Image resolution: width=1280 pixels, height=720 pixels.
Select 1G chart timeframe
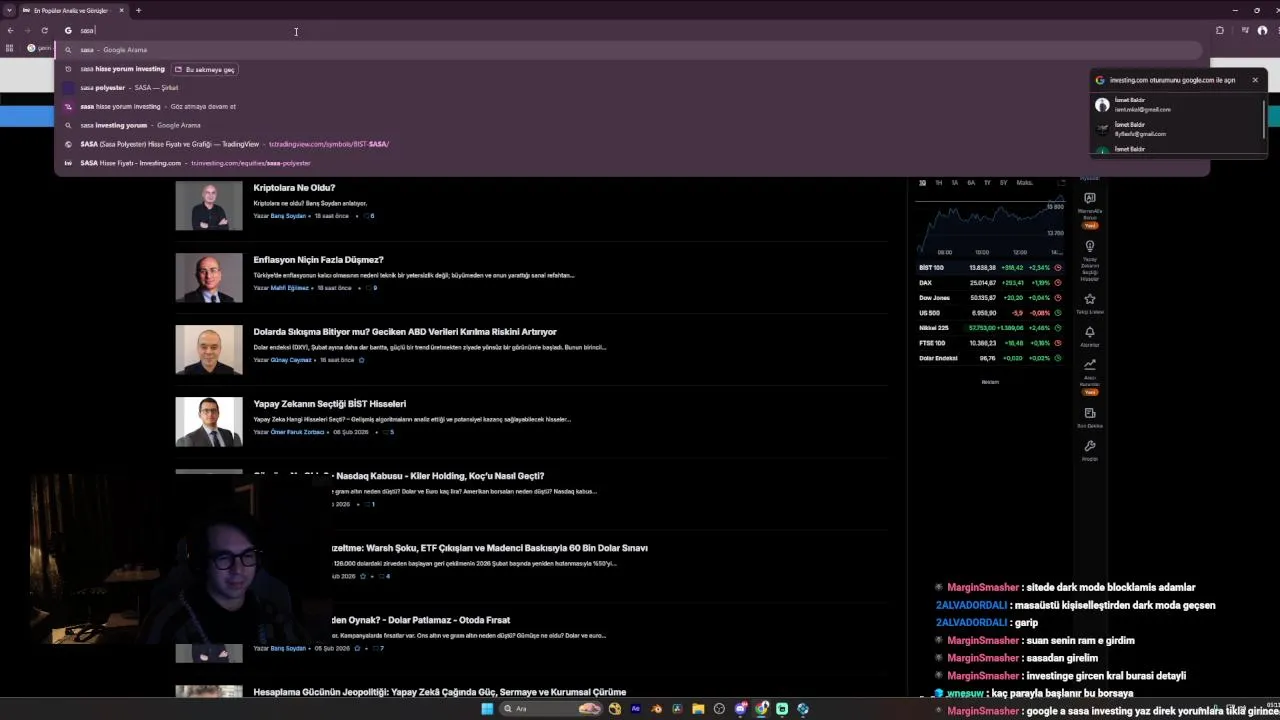coord(922,183)
